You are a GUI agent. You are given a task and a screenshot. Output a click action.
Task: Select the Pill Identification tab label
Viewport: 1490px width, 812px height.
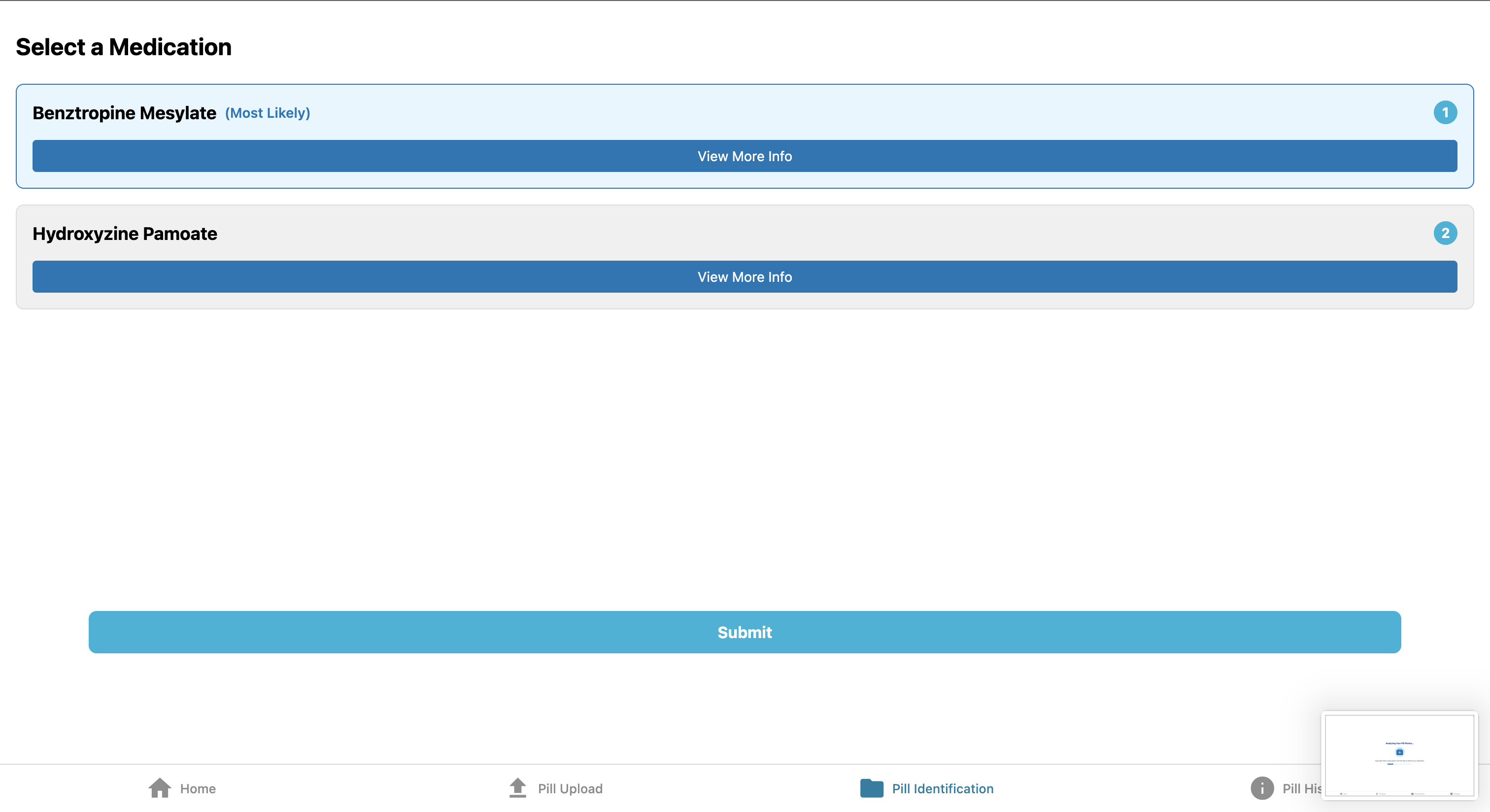942,789
